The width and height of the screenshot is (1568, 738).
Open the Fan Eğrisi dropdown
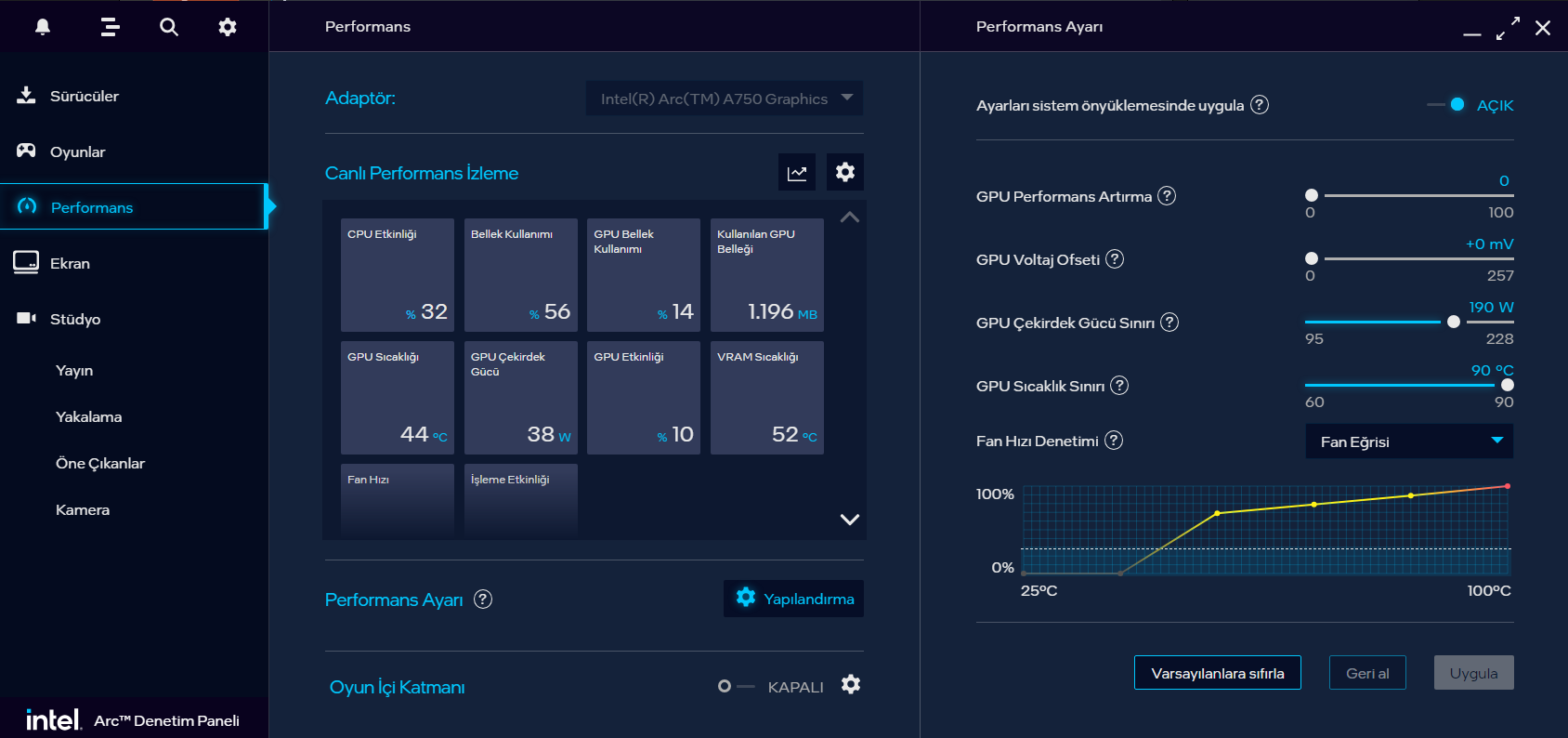1409,441
